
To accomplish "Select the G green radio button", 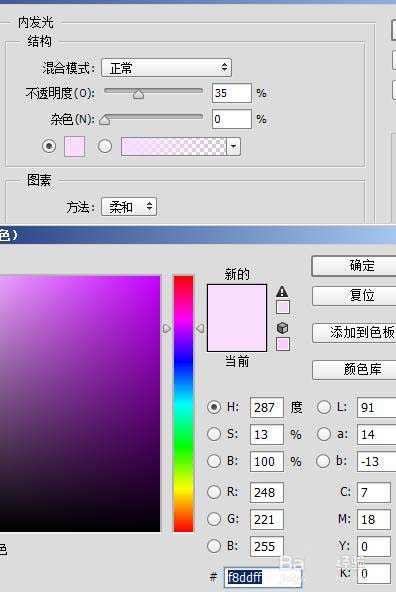I will tap(214, 519).
